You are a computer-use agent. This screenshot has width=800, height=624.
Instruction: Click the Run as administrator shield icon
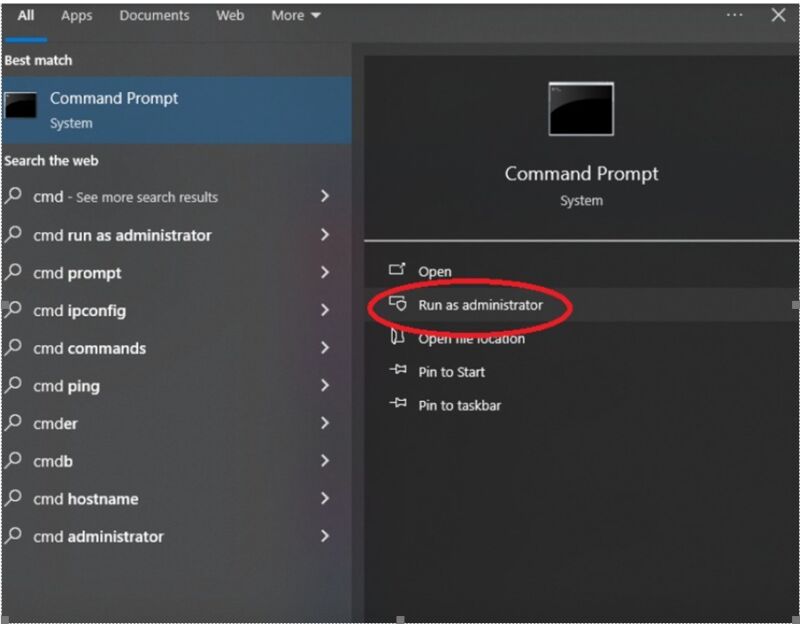point(397,304)
